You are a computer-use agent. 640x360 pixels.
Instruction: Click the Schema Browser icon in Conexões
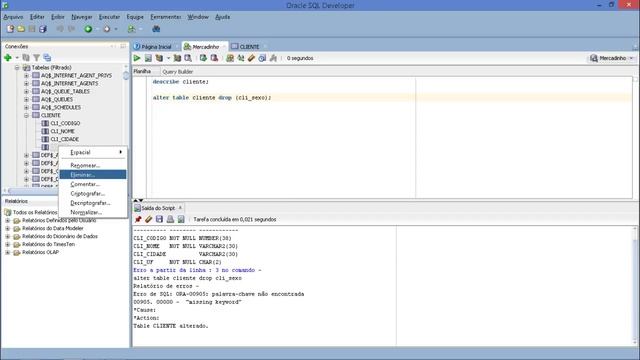(47, 58)
